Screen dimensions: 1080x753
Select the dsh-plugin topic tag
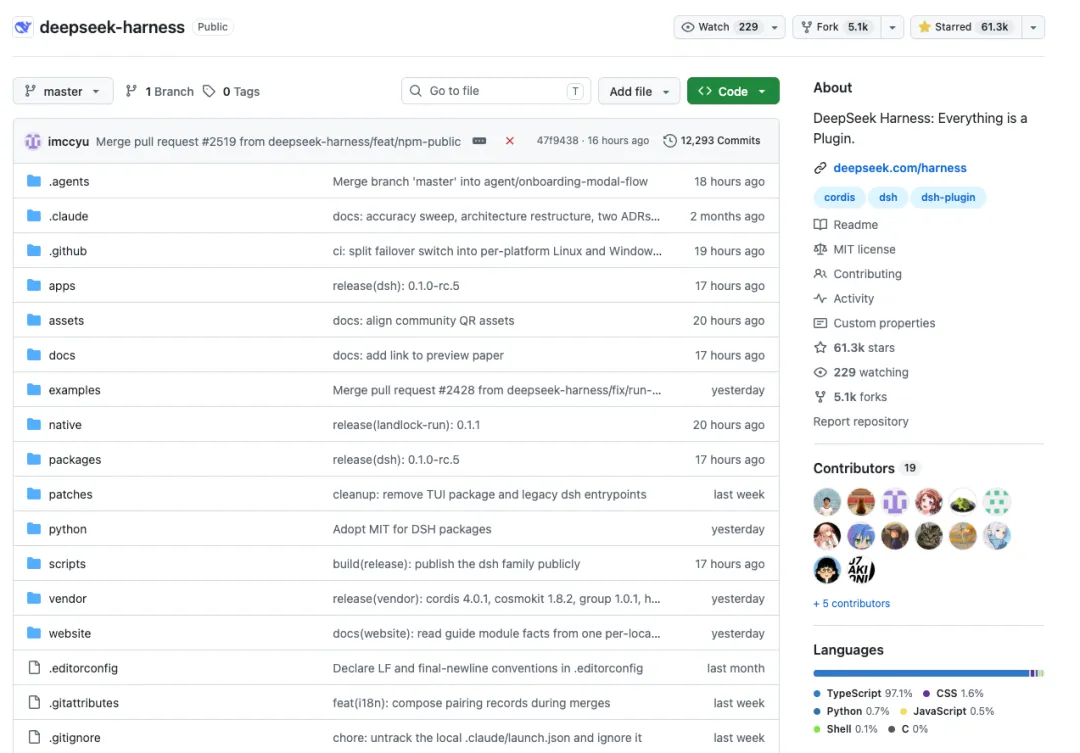pos(948,197)
